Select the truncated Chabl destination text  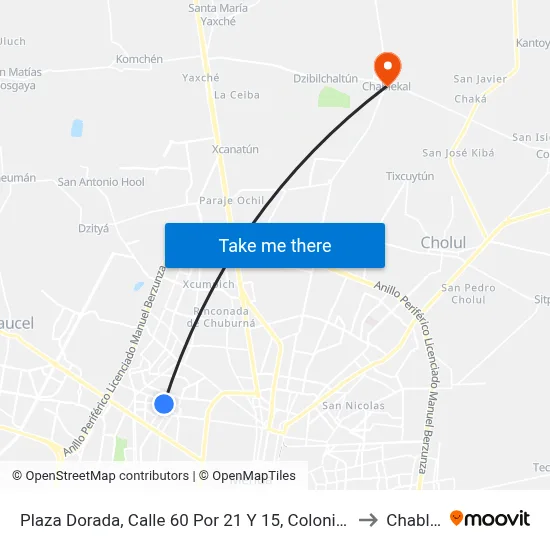point(413,520)
